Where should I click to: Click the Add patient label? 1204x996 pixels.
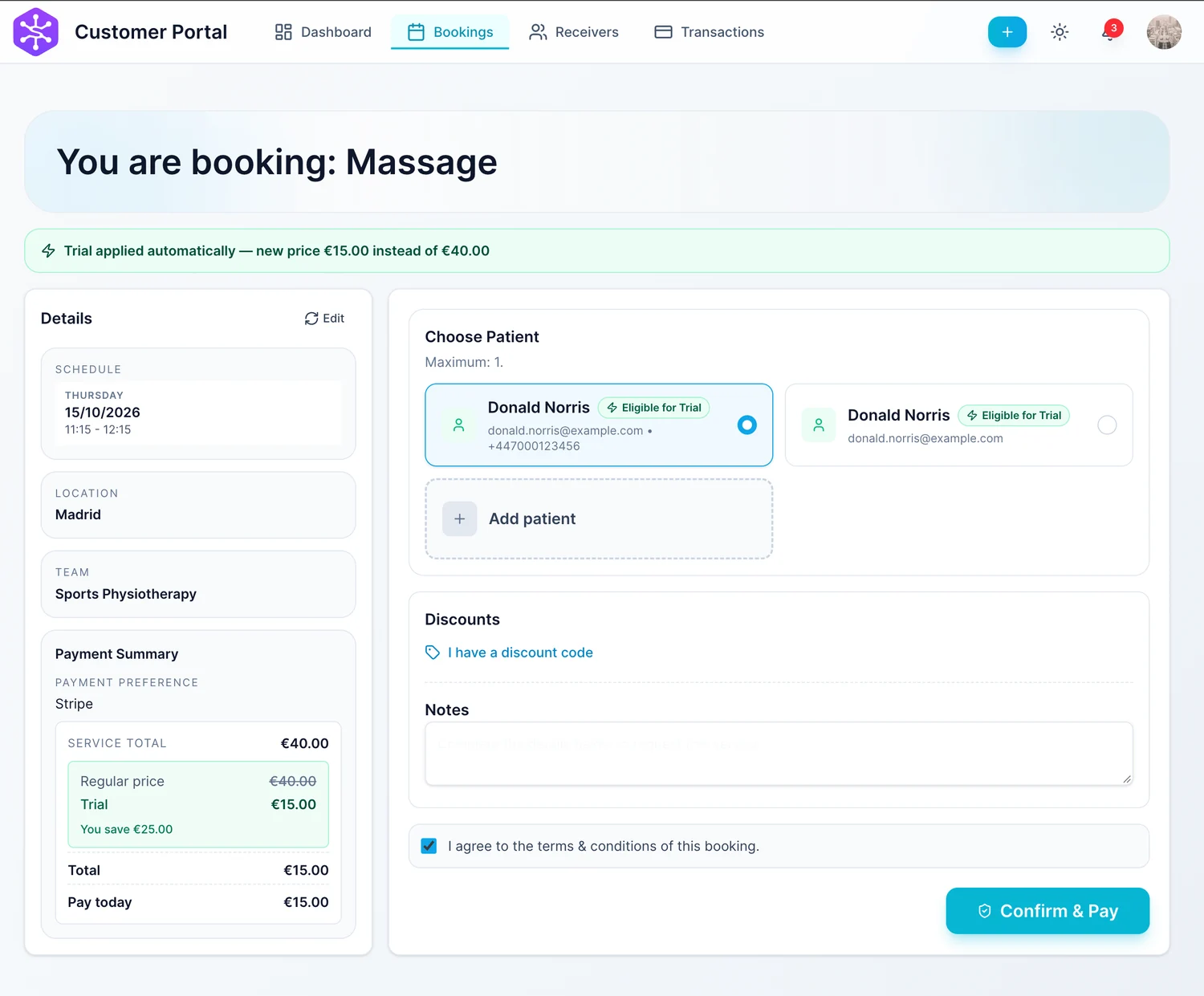[532, 519]
